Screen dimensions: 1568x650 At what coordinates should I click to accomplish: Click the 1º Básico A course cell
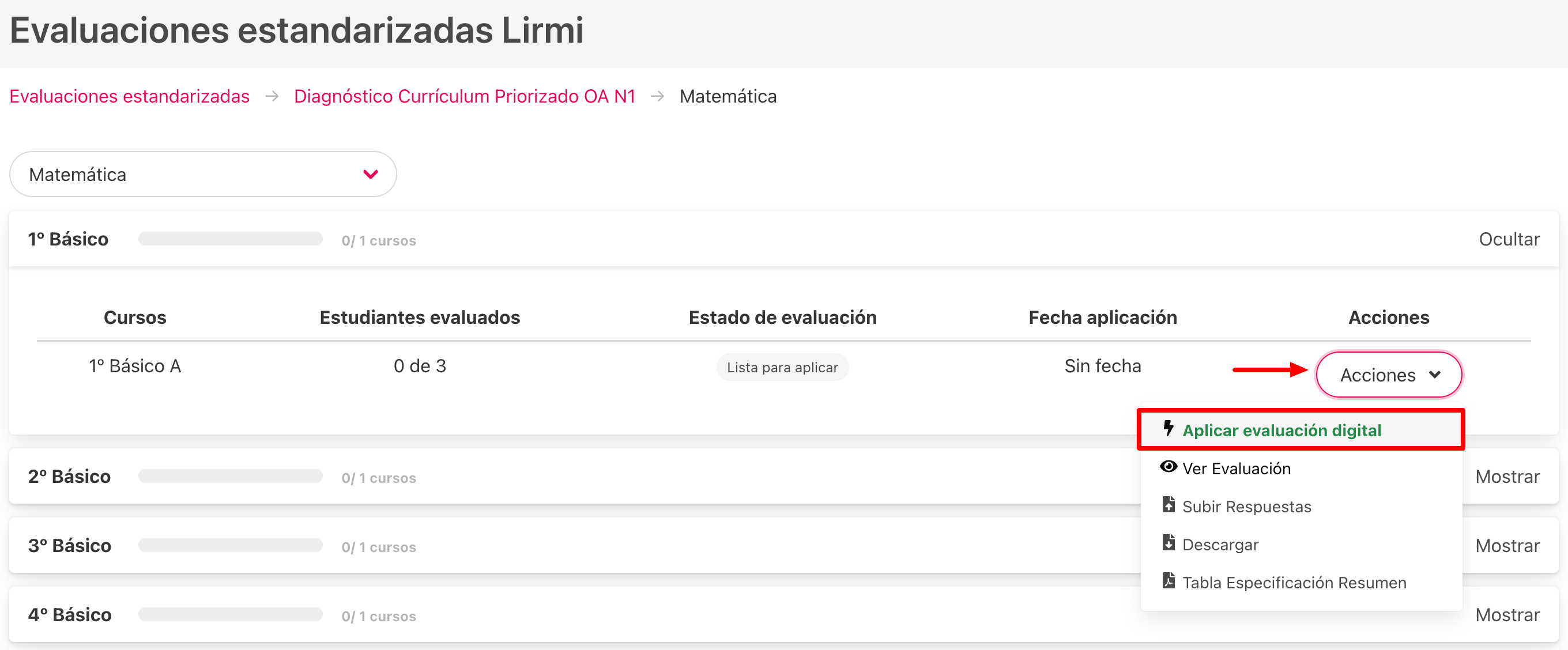[135, 366]
